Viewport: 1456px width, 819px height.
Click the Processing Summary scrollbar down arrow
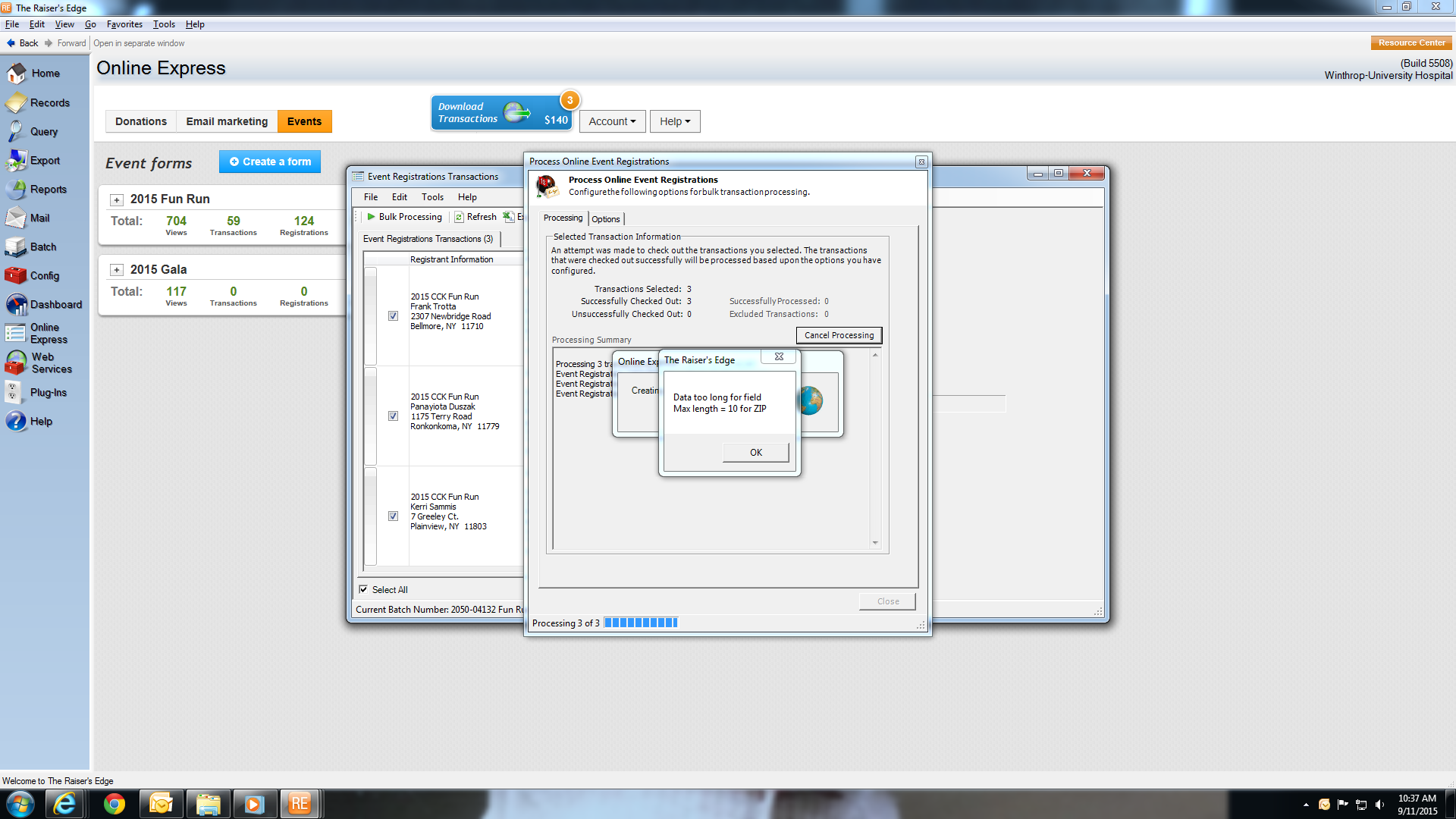(875, 543)
